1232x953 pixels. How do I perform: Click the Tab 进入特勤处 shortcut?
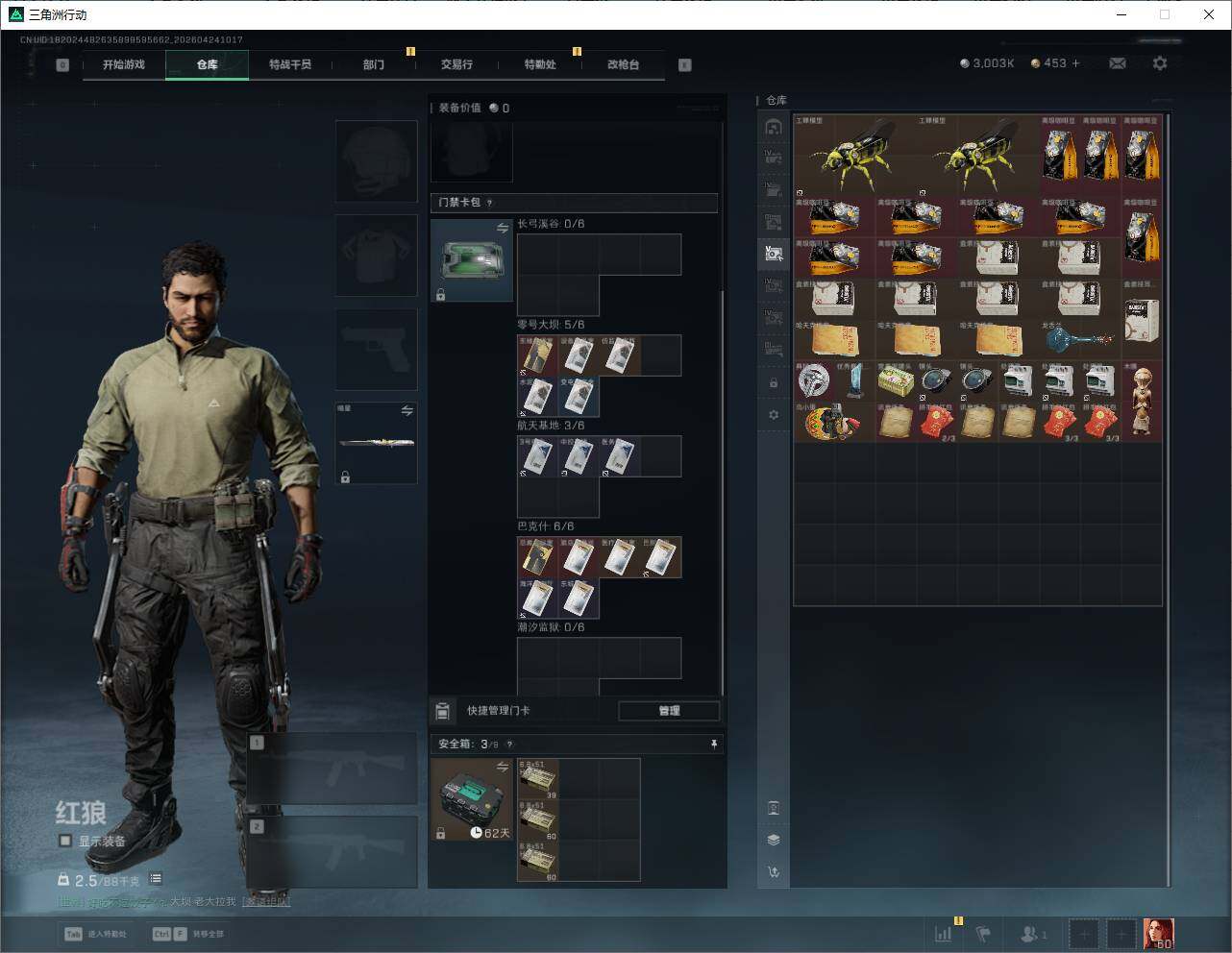tap(96, 934)
